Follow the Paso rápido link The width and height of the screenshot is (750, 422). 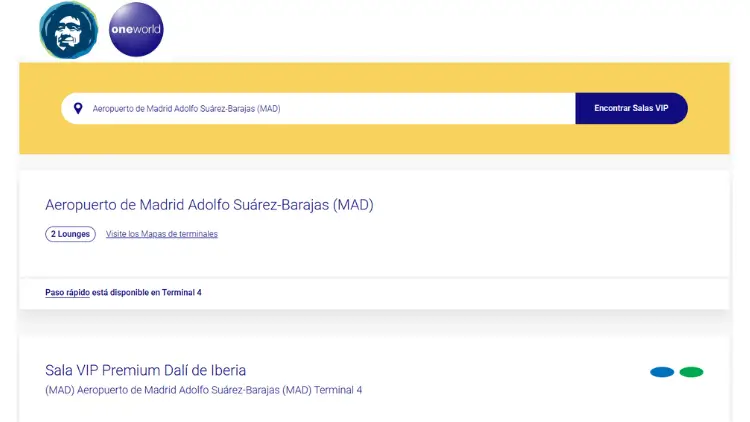click(67, 292)
